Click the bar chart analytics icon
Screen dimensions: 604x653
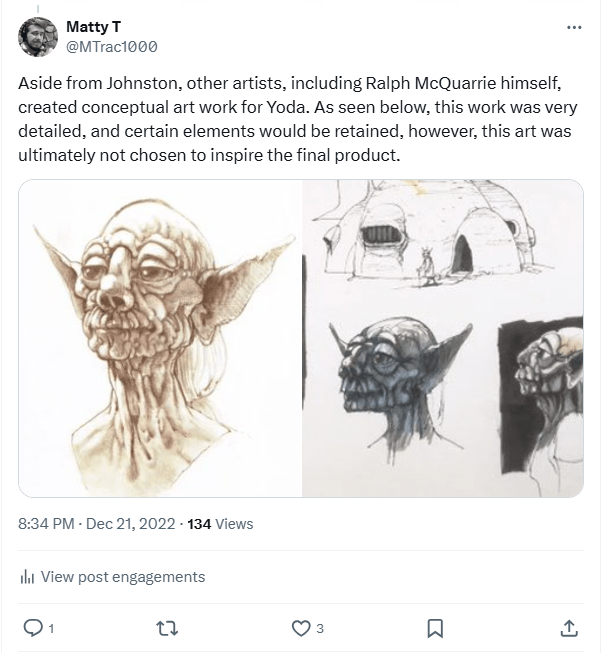coord(28,577)
